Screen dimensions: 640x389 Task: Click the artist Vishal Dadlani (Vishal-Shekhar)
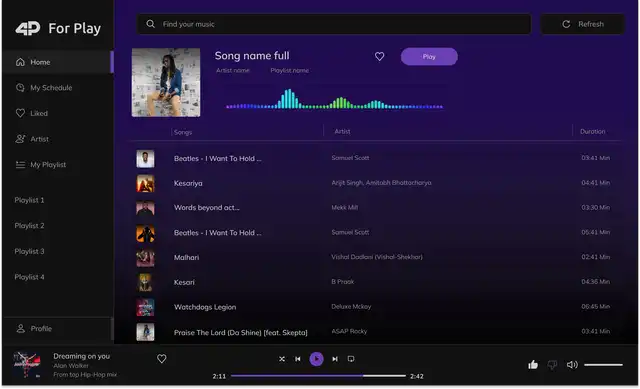click(x=377, y=257)
